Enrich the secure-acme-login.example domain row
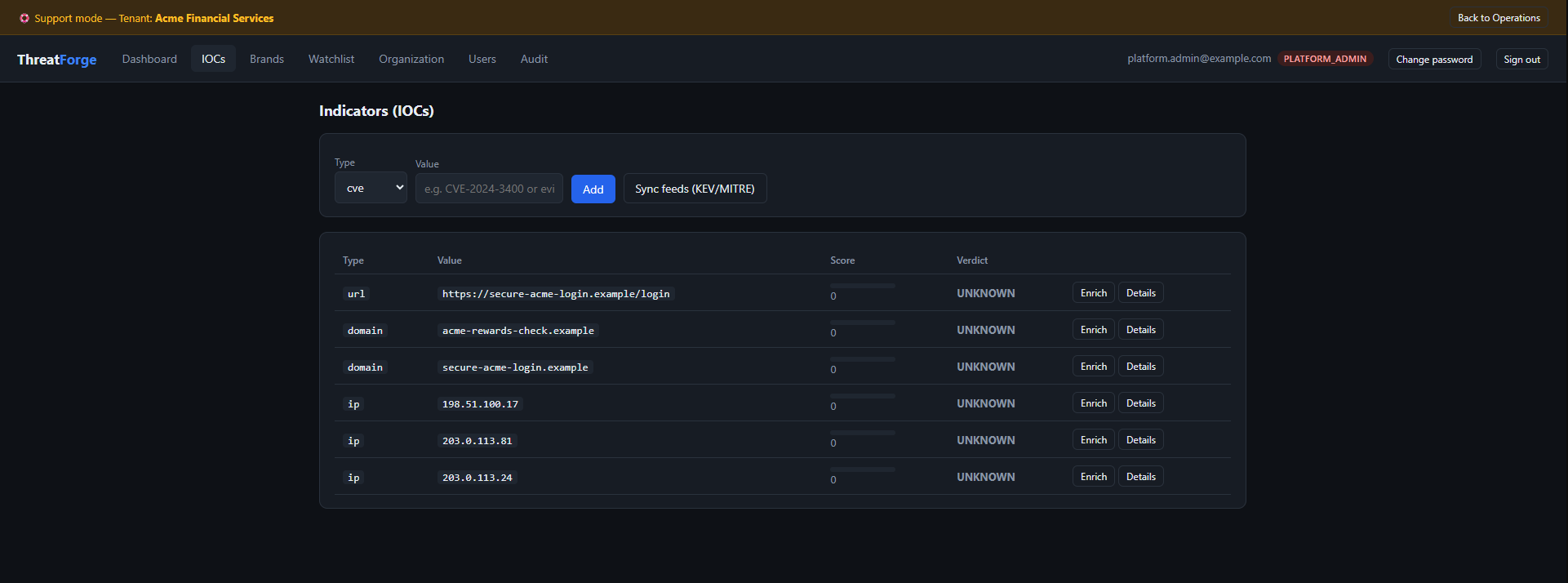 pos(1093,367)
